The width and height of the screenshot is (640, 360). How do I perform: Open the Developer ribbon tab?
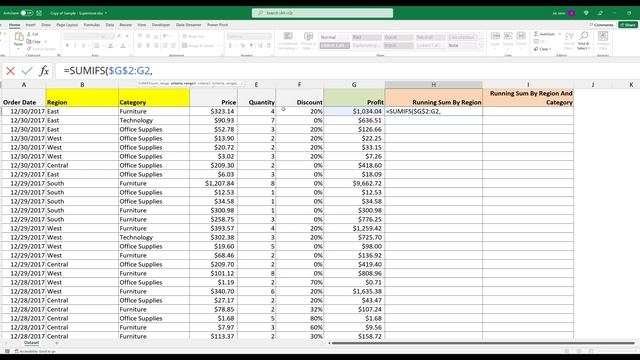click(x=161, y=25)
